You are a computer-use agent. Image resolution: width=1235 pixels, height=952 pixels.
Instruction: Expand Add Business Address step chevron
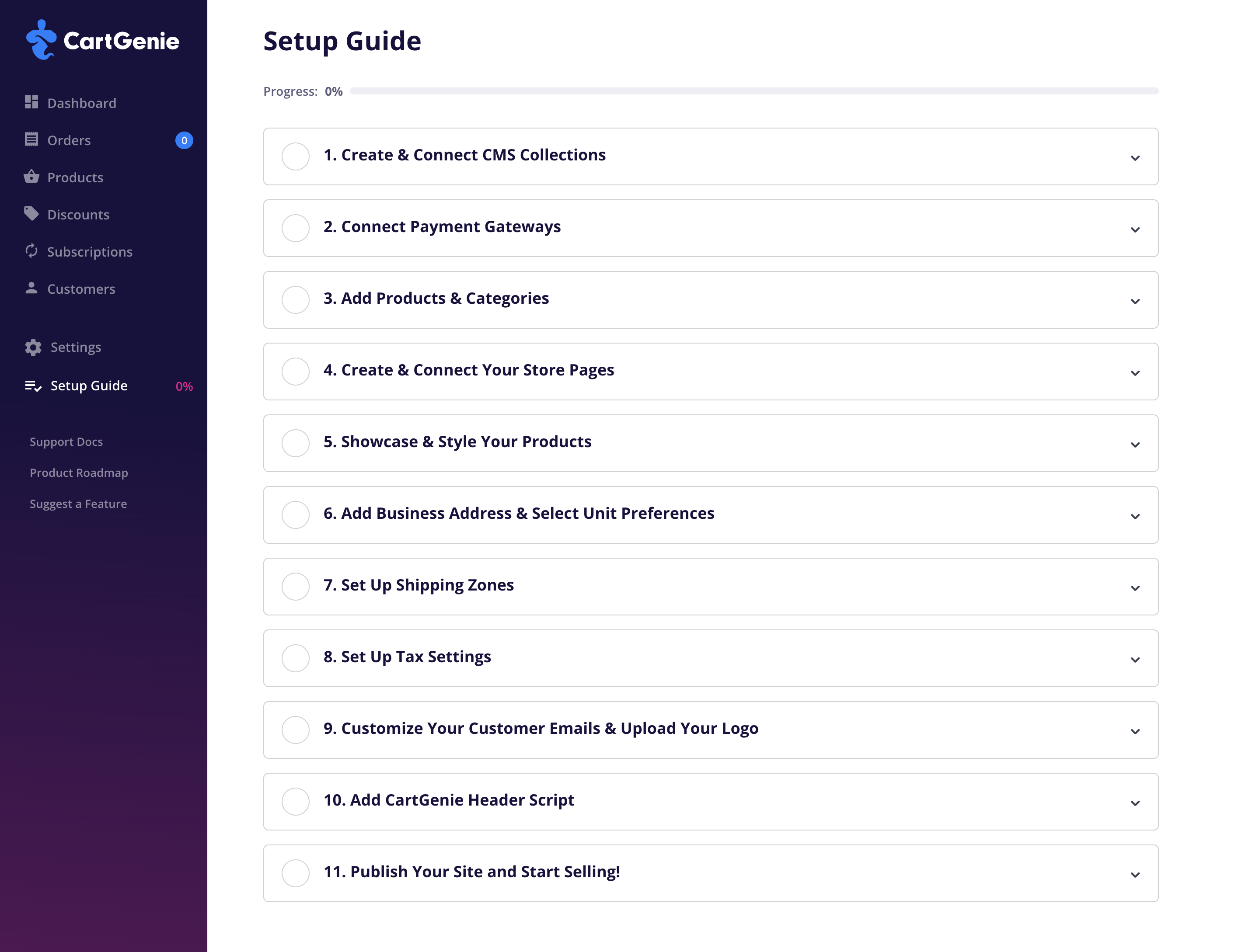click(1135, 517)
